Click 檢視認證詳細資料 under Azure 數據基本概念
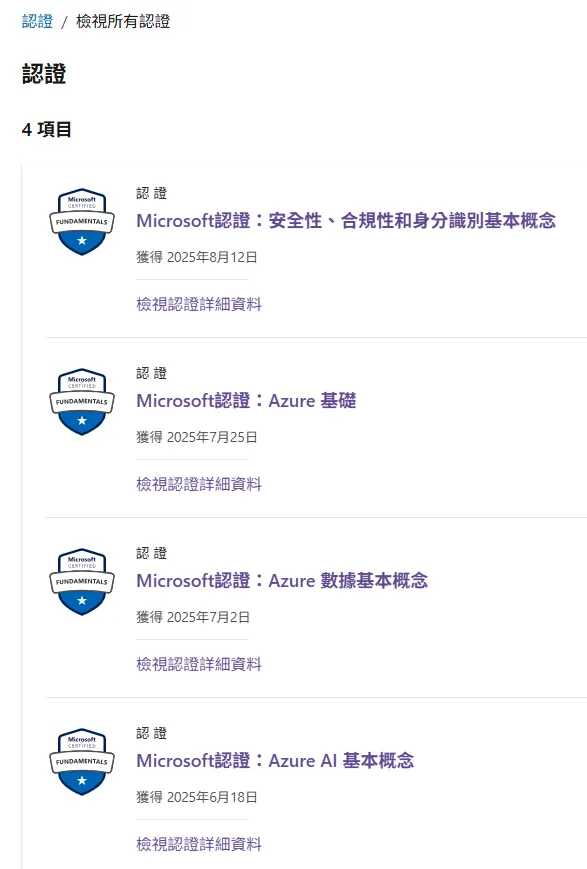This screenshot has width=587, height=869. click(x=199, y=664)
